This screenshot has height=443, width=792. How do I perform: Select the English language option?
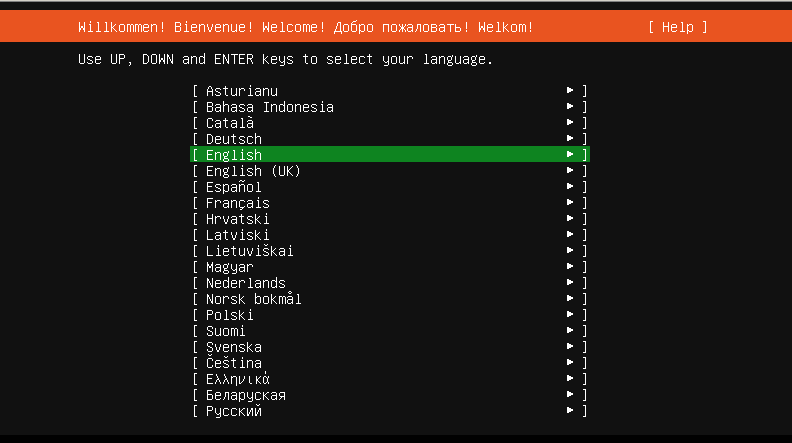pyautogui.click(x=234, y=155)
